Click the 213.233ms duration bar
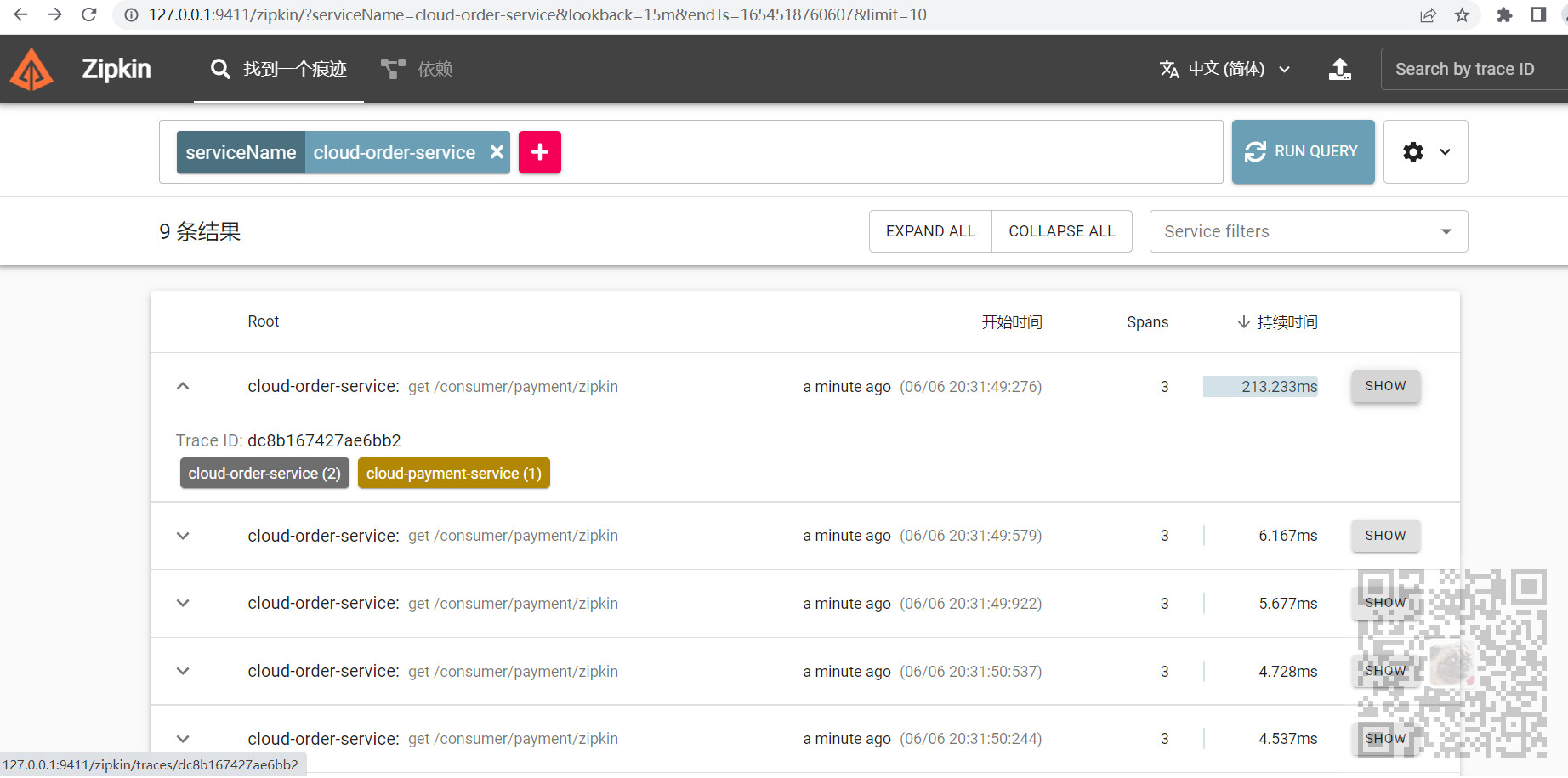 click(x=1260, y=387)
